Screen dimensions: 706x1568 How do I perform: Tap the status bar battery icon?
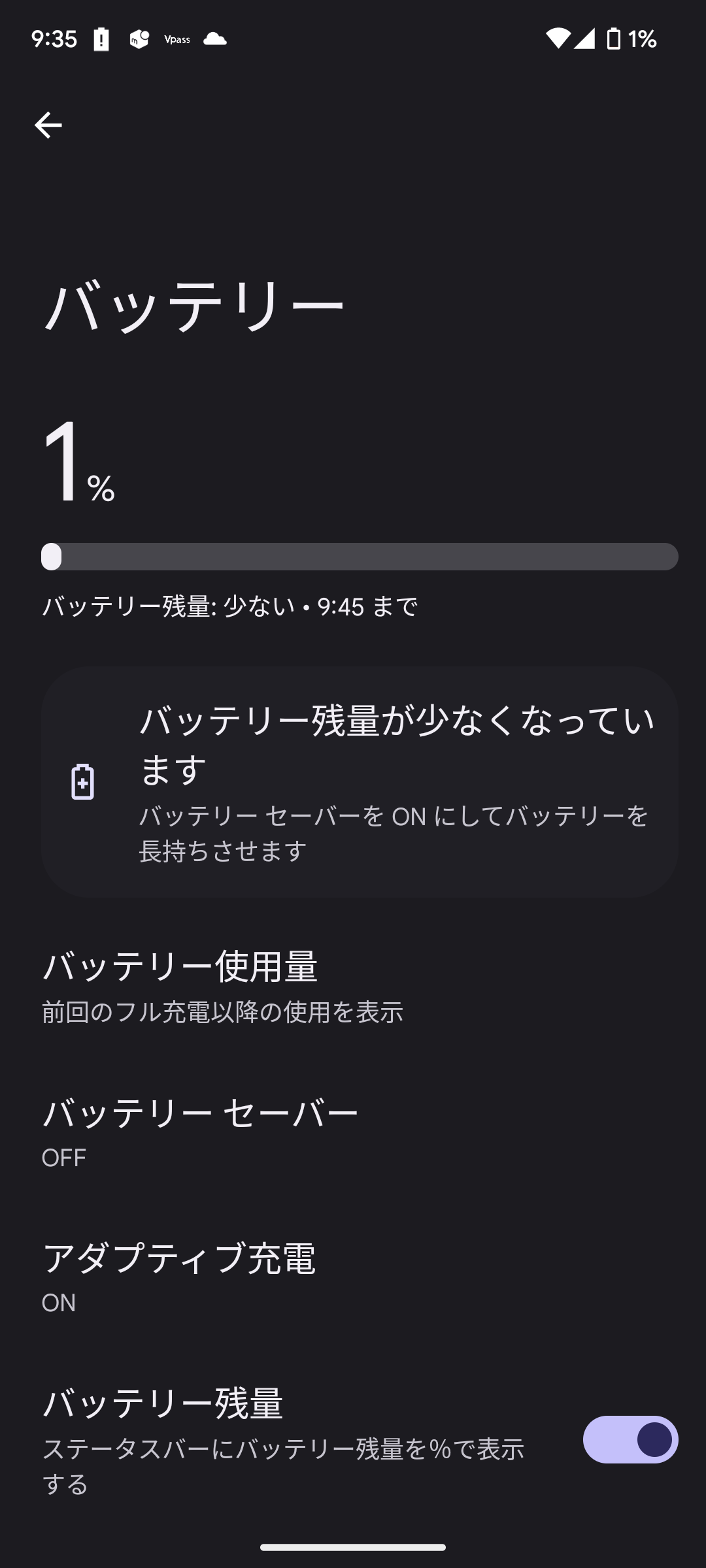coord(613,39)
